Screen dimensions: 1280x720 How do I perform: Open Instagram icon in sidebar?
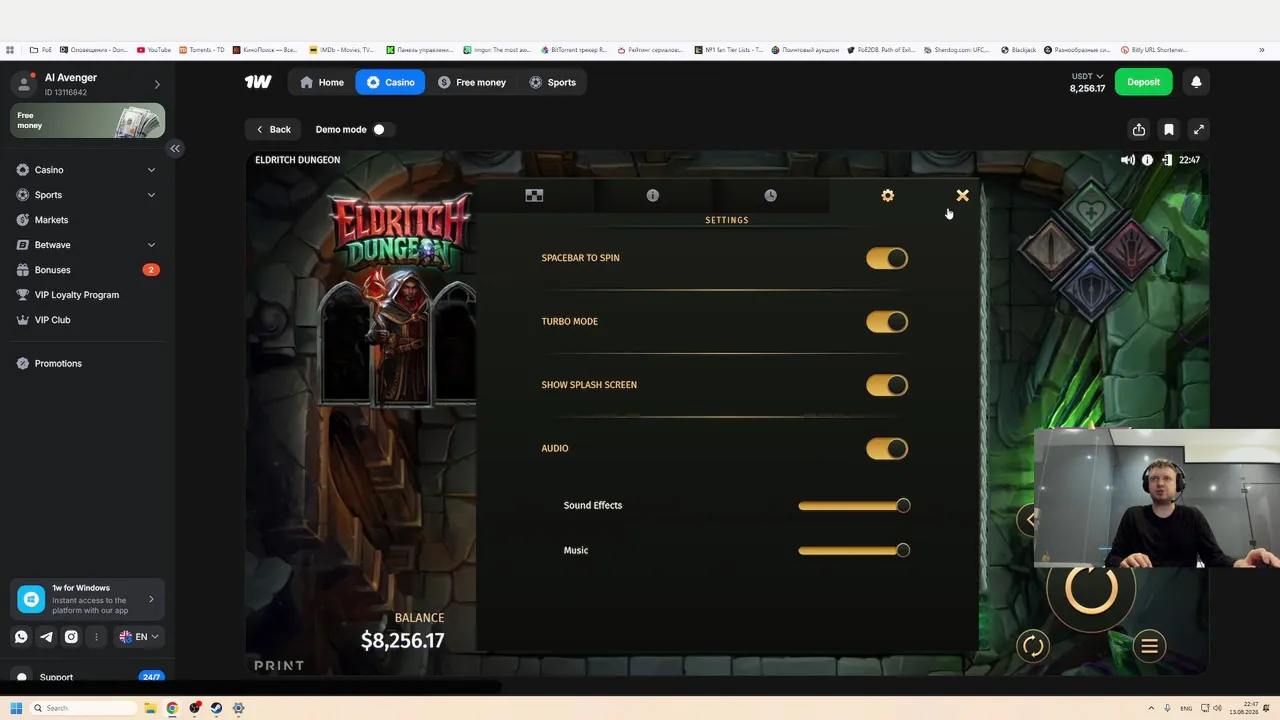[x=71, y=637]
